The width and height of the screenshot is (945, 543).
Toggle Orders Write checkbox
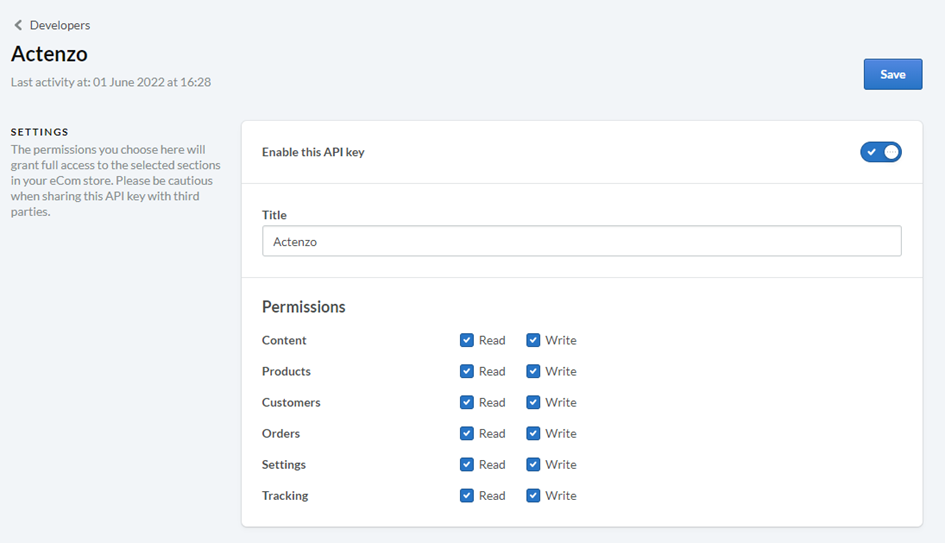tap(533, 433)
